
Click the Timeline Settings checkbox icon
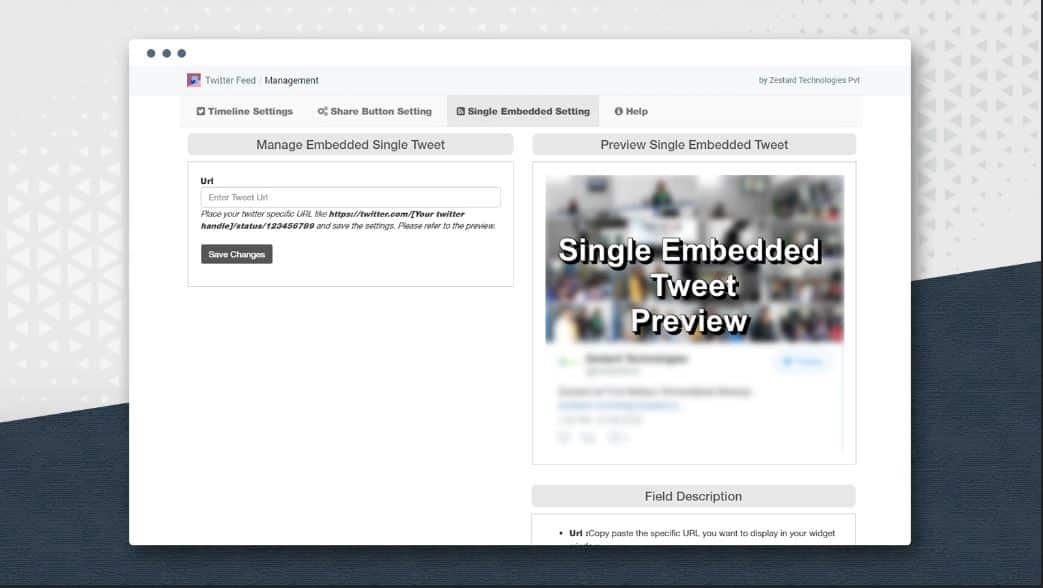[x=201, y=111]
